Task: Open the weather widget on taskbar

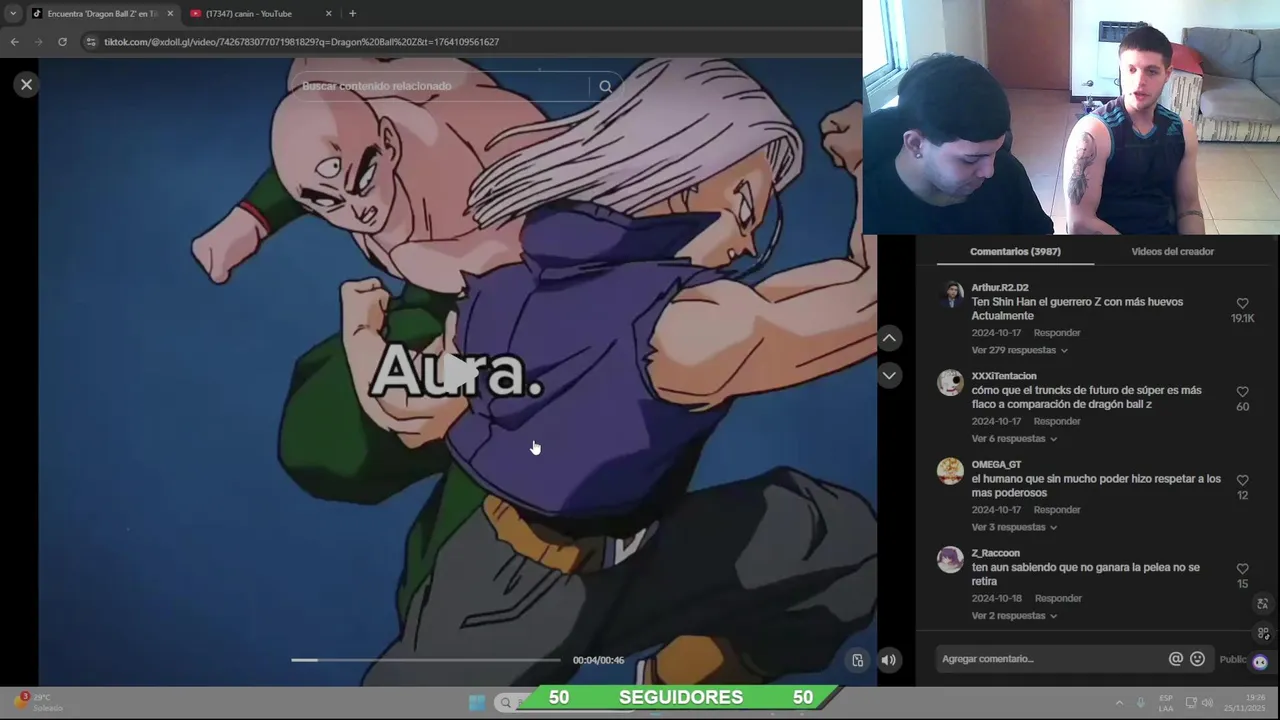Action: 40,702
